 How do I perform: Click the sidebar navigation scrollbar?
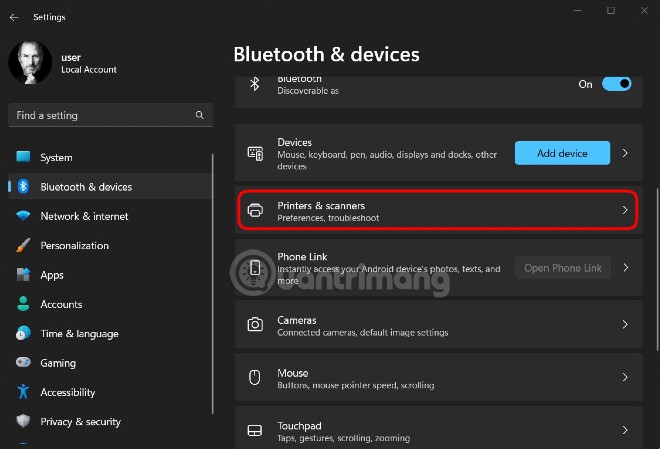(213, 284)
